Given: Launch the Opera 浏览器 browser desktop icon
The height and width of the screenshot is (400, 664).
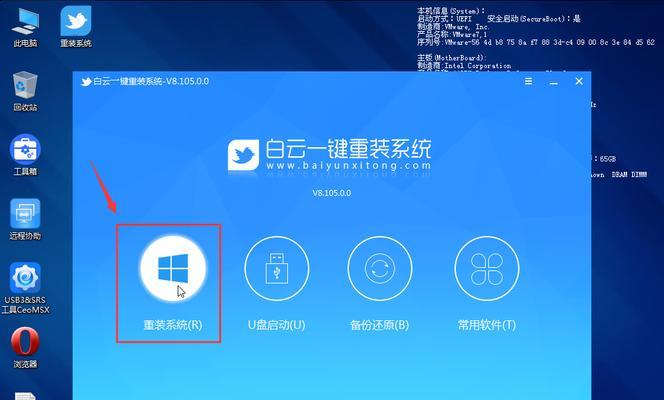Looking at the screenshot, I should click(x=25, y=344).
